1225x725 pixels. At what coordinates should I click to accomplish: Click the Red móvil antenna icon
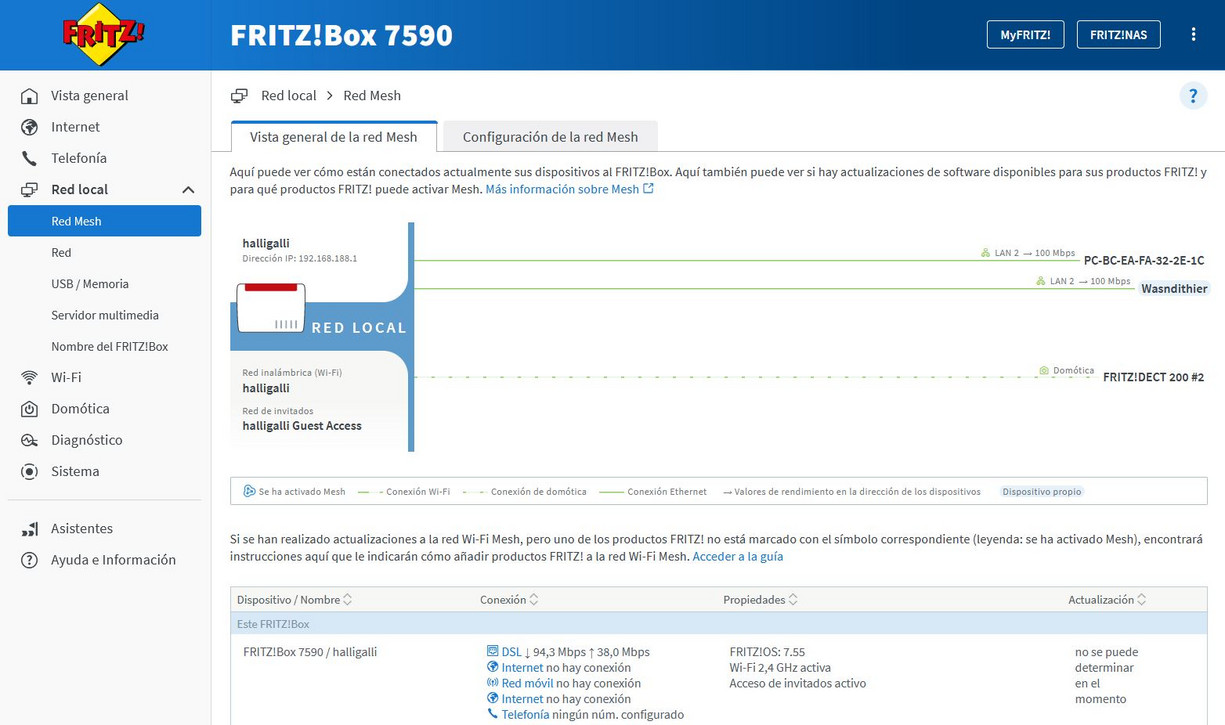tap(492, 683)
